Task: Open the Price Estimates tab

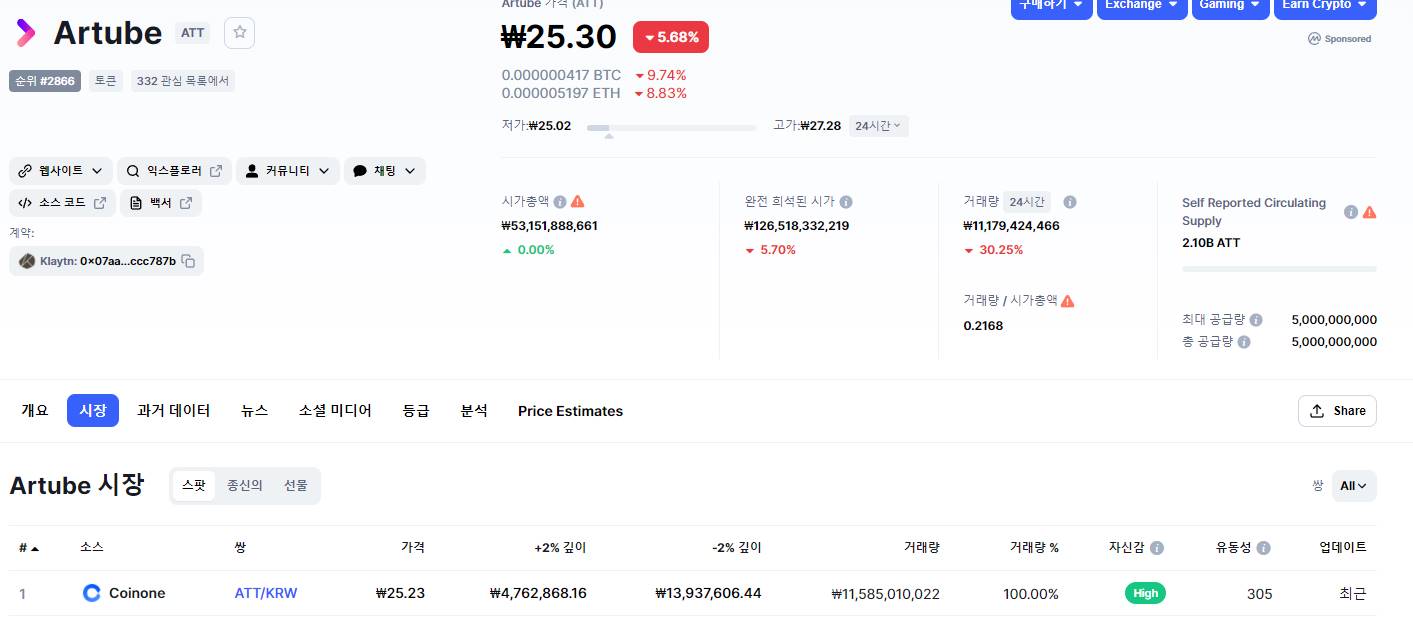Action: click(570, 411)
